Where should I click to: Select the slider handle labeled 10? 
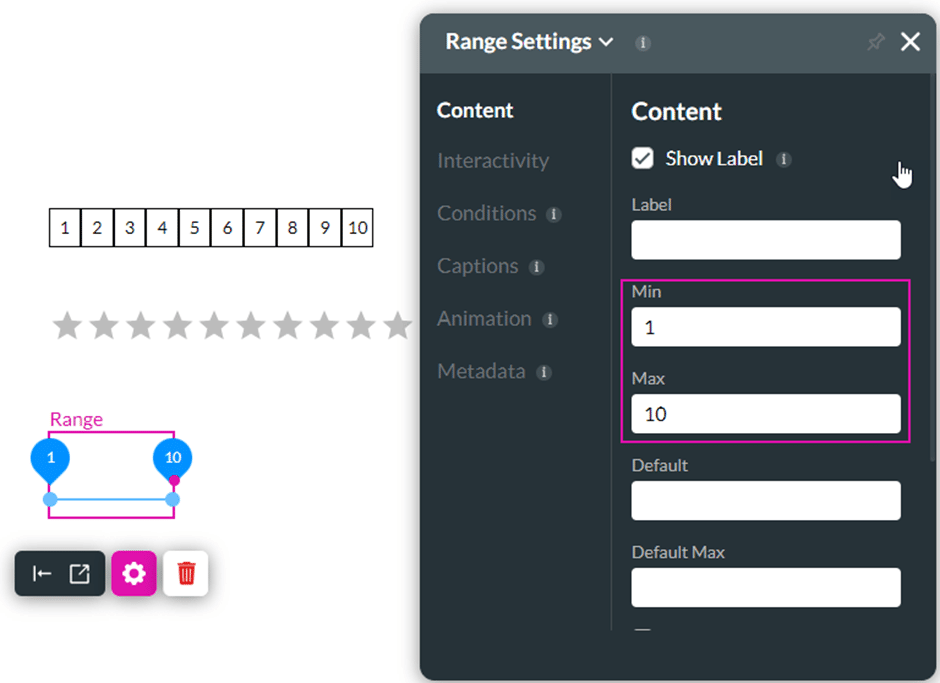pos(173,460)
